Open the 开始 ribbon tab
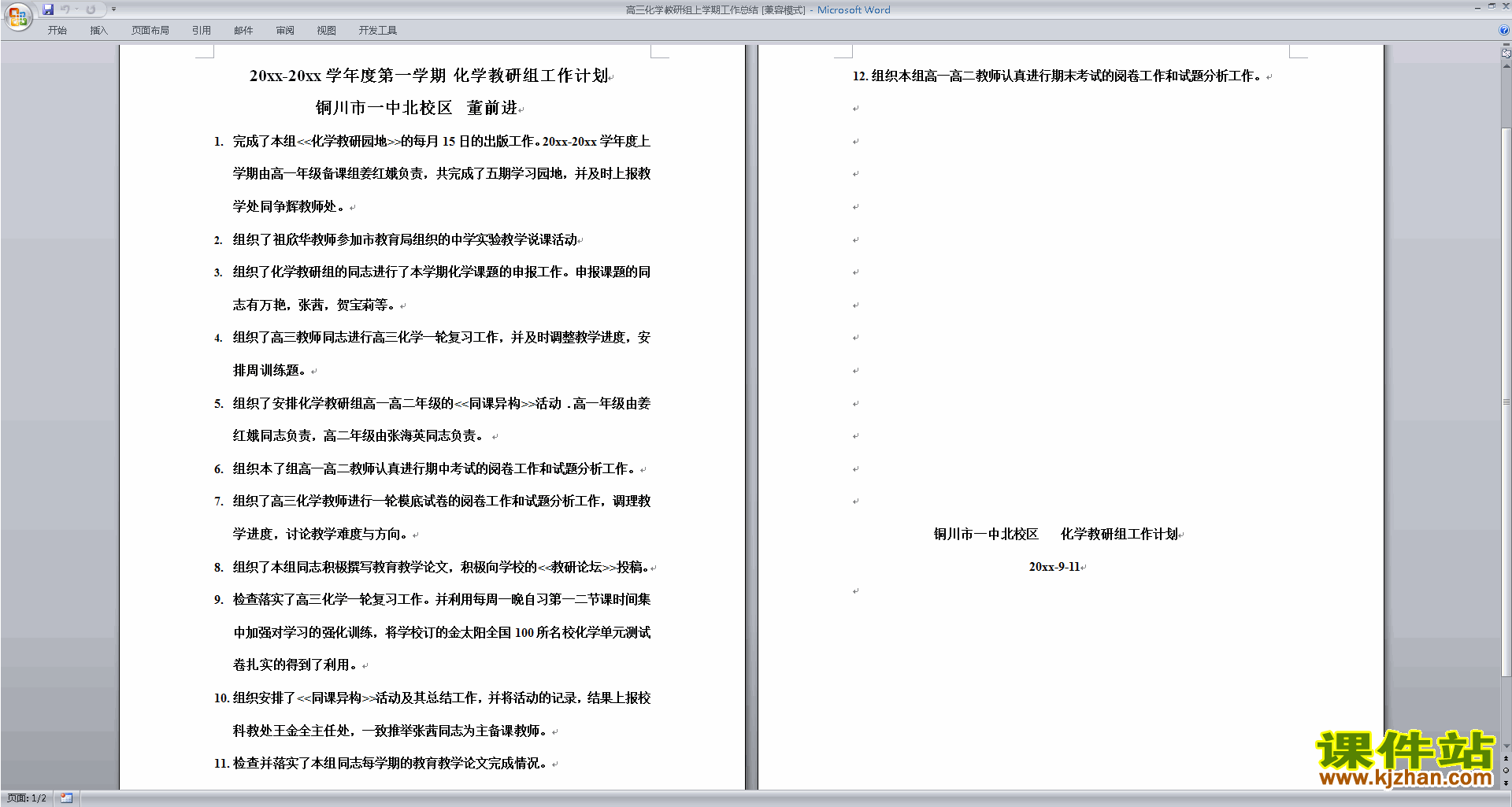 click(x=57, y=30)
